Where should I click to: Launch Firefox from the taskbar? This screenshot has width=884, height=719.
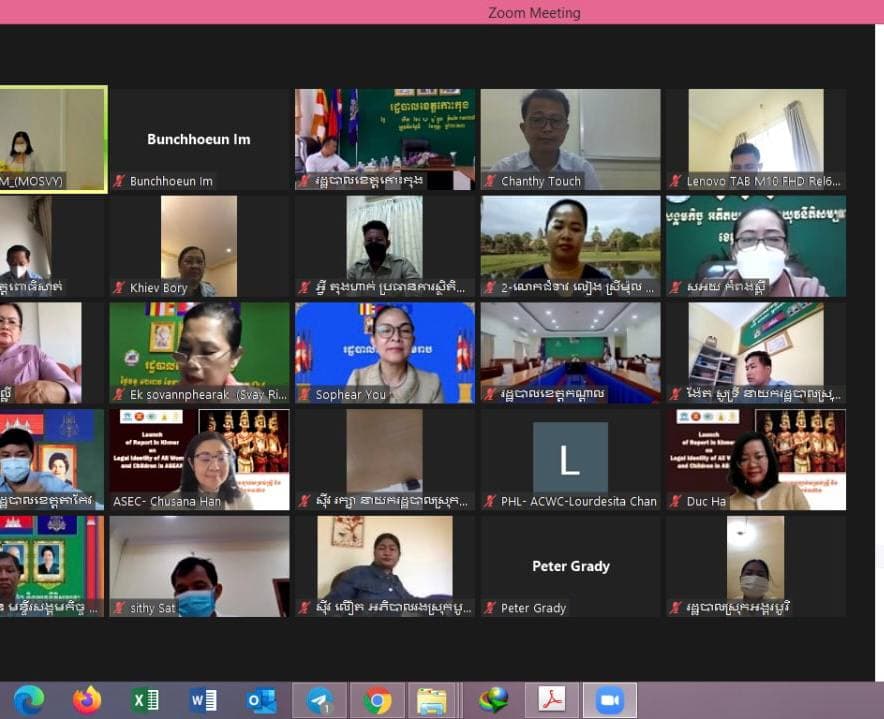[87, 701]
